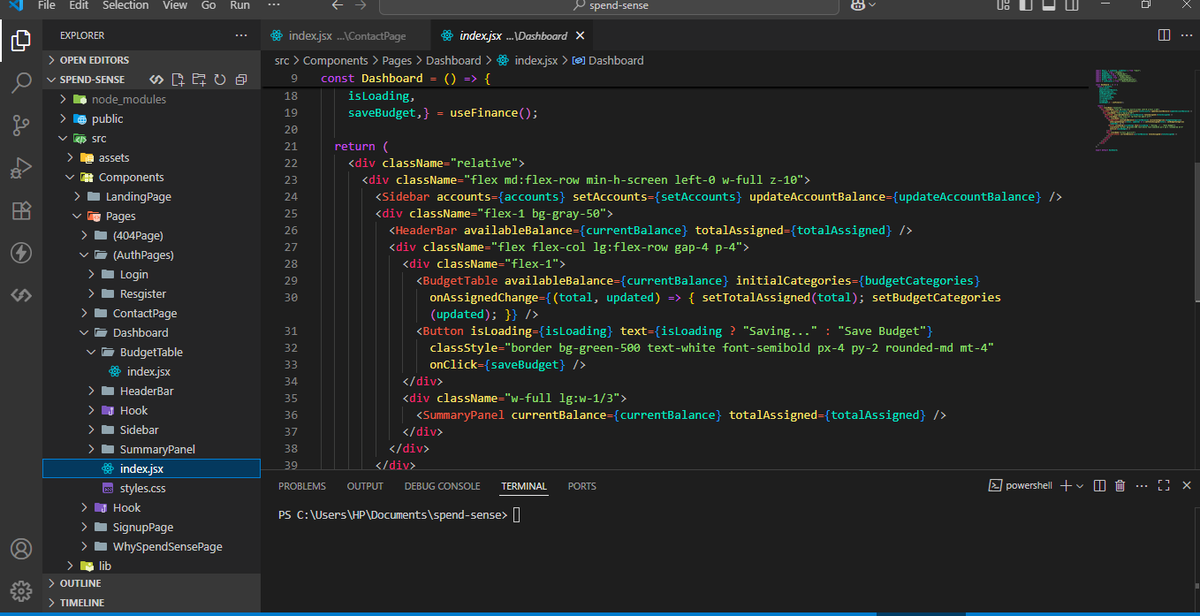Expand the (AuthPages) folder
The image size is (1200, 616).
point(151,255)
